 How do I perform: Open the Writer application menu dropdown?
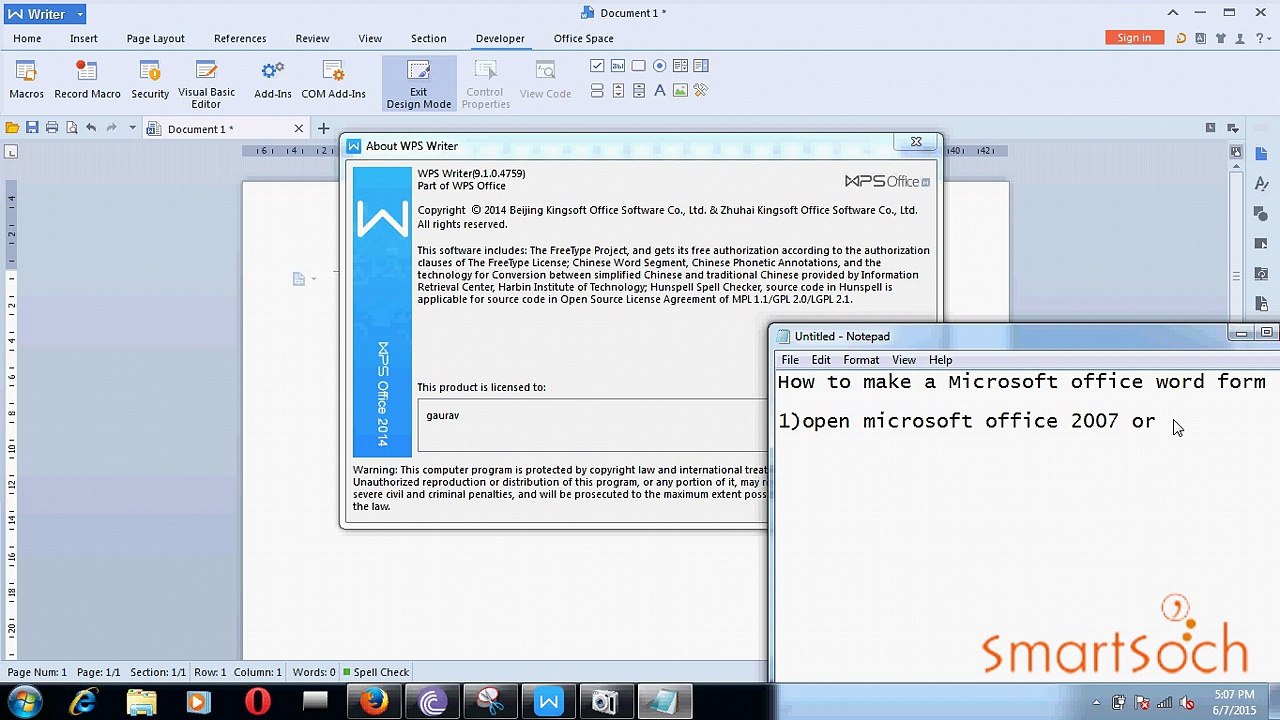tap(79, 15)
